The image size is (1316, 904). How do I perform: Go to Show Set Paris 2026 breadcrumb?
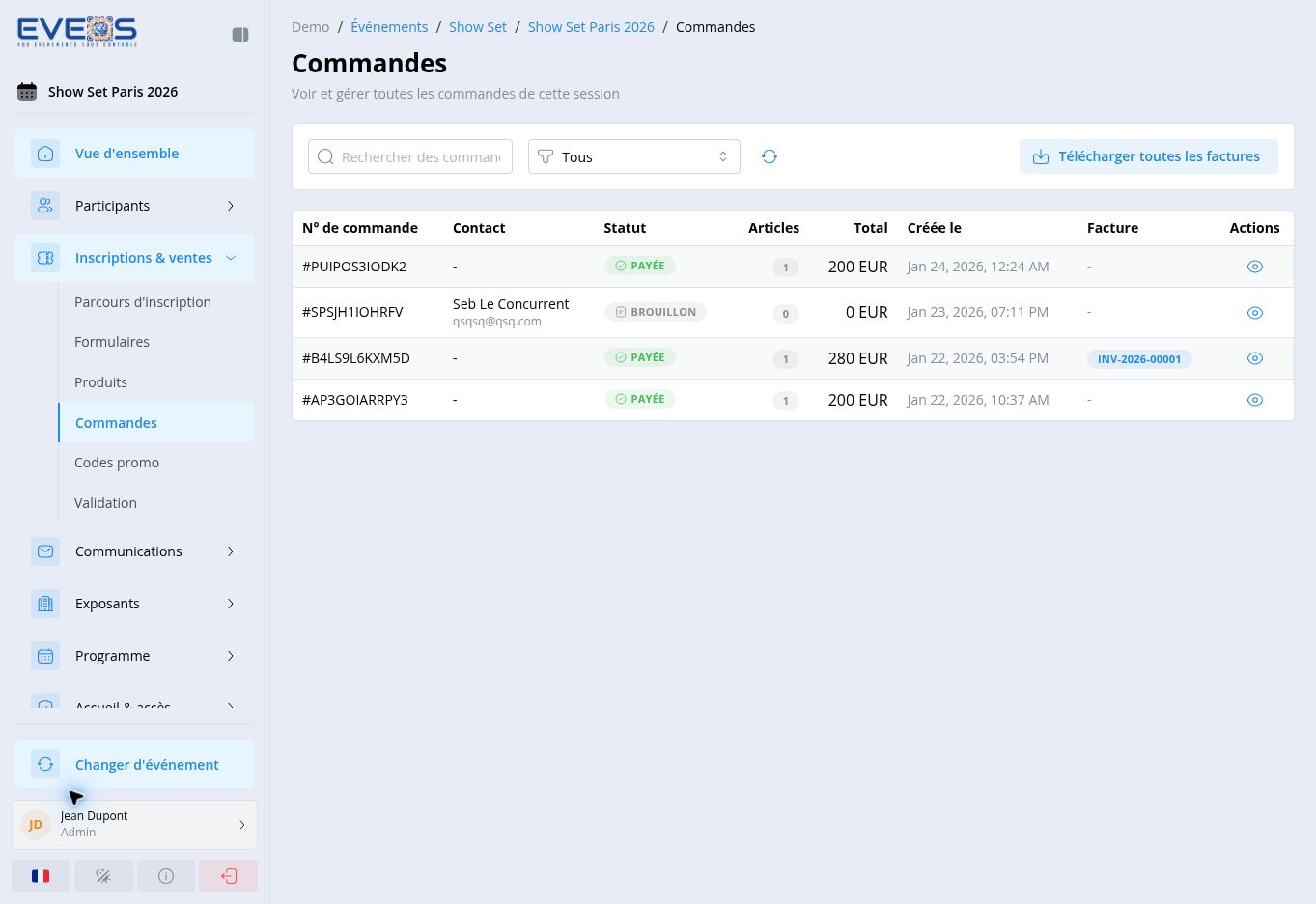pos(591,27)
